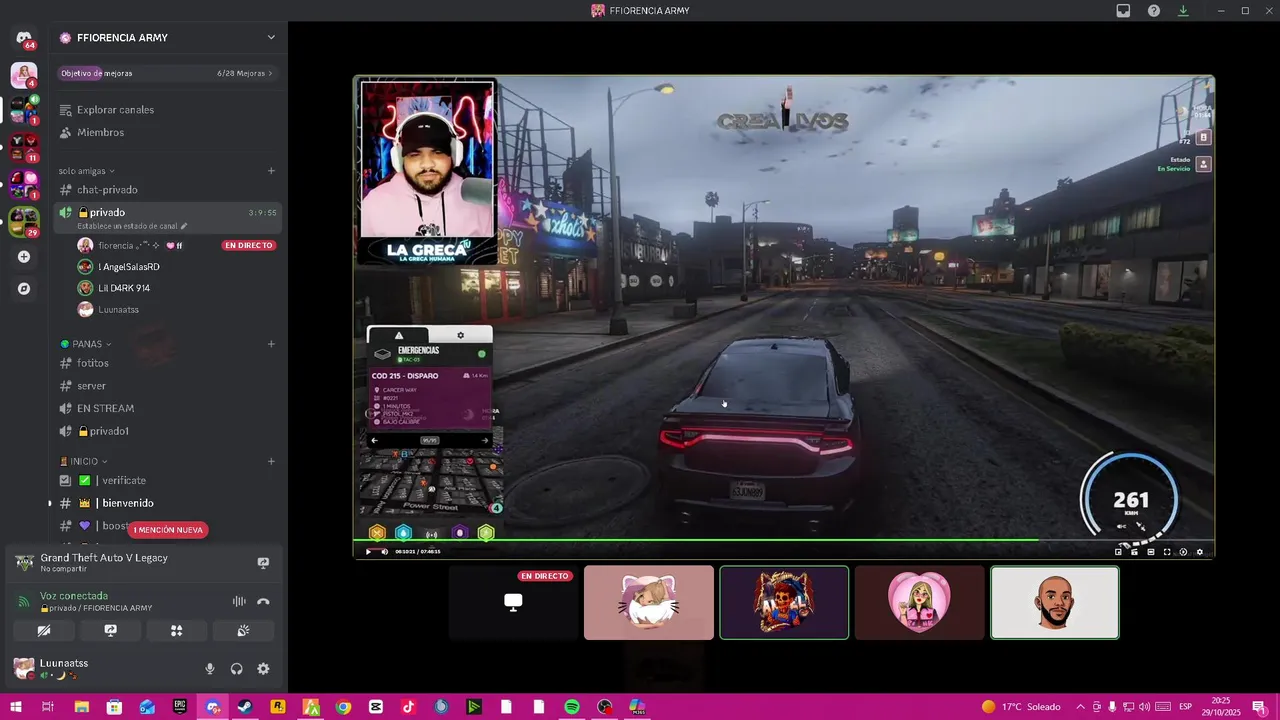1280x720 pixels.
Task: Jump to the 1 MENCIÓN NUEVA pill
Action: 168,530
